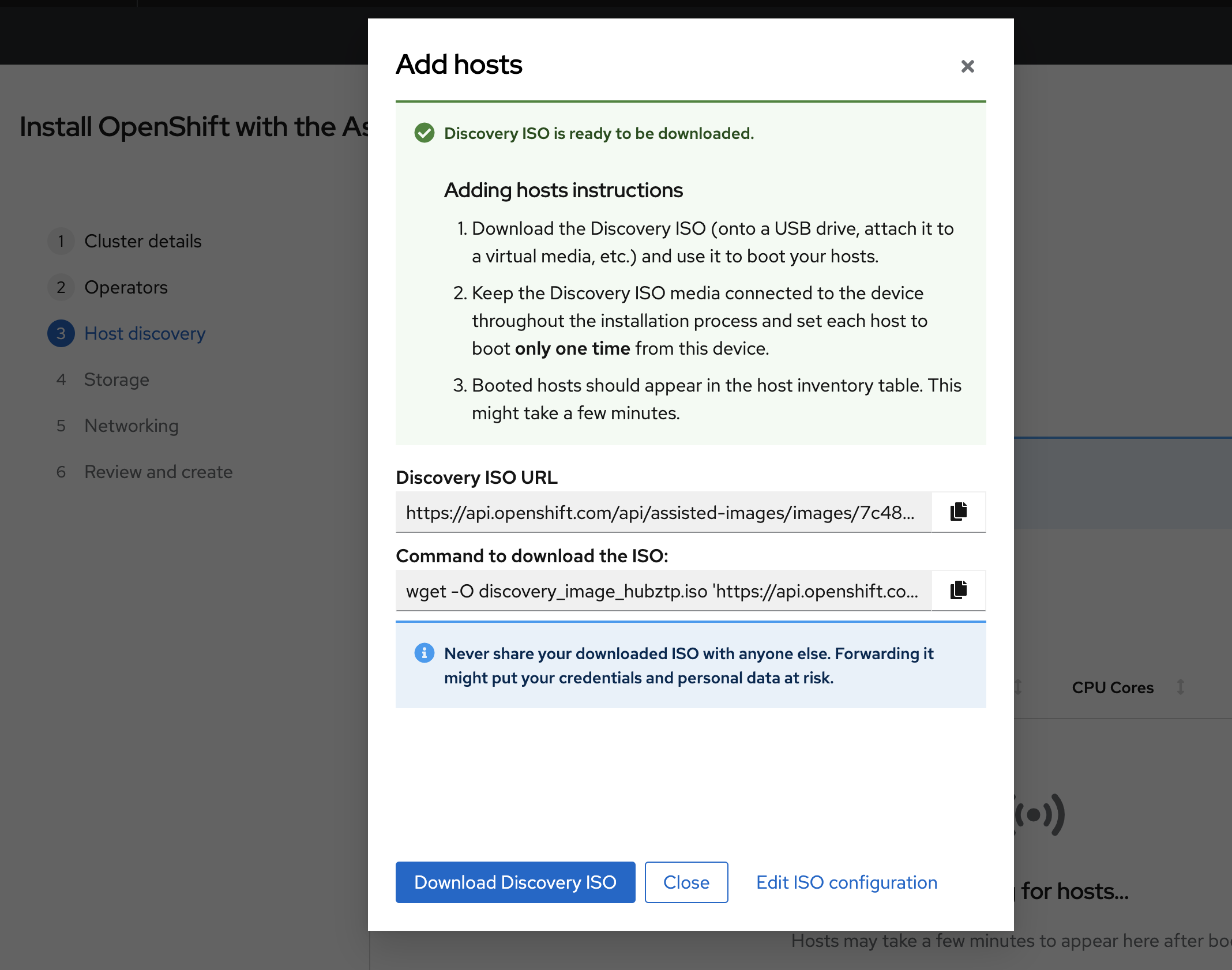
Task: Copy the wget download command
Action: 958,590
